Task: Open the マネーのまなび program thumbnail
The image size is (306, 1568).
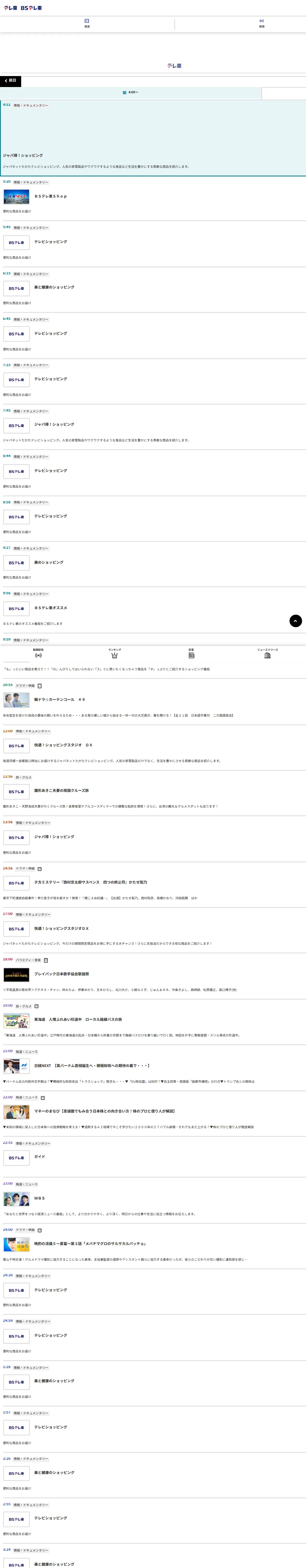Action: [16, 1111]
